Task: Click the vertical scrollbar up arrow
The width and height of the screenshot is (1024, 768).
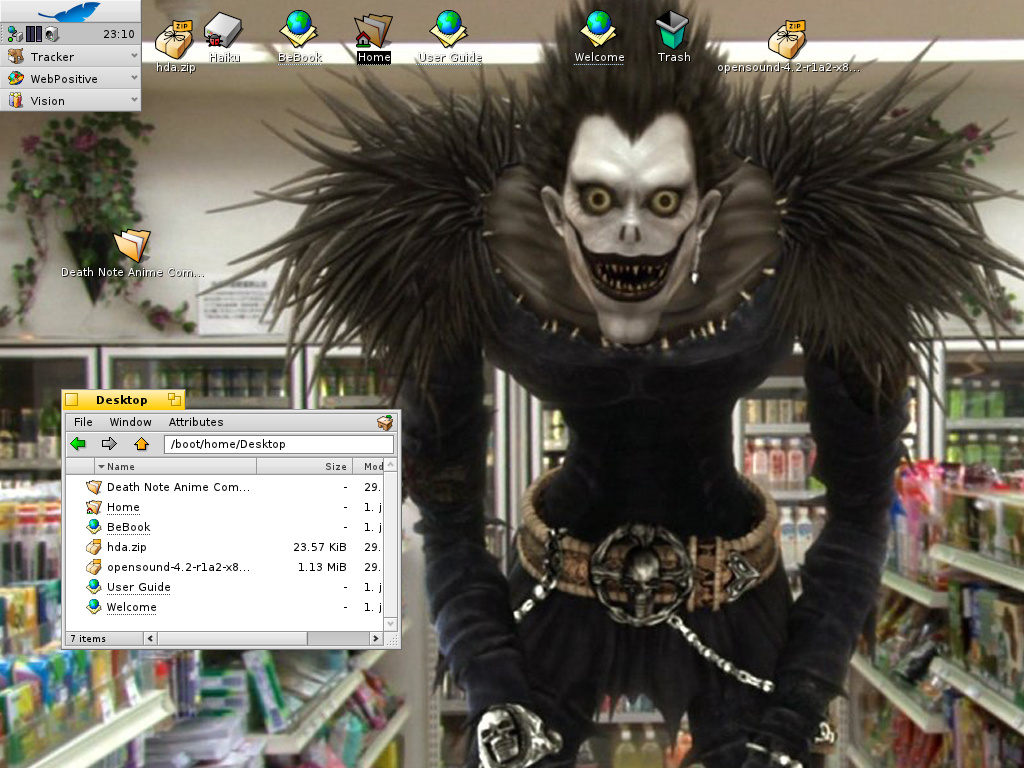Action: pyautogui.click(x=391, y=465)
